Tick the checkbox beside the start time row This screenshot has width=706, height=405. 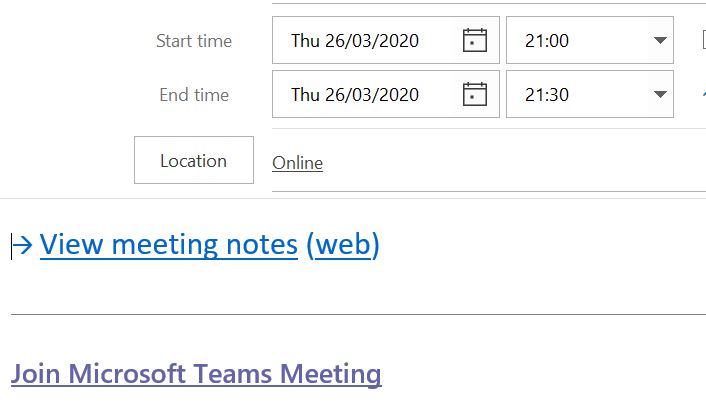pyautogui.click(x=703, y=41)
